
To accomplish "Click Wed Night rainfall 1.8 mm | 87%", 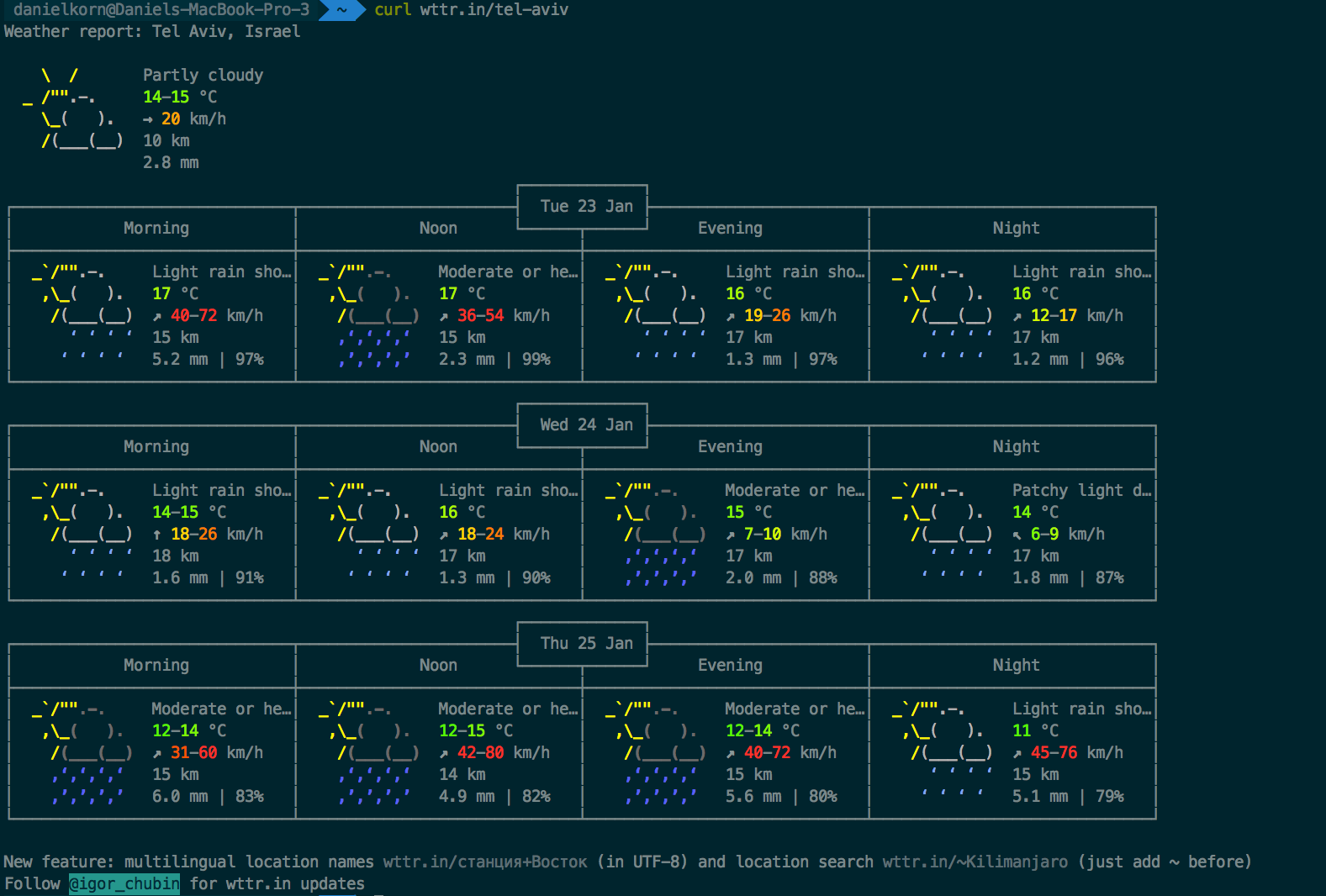I will tap(1068, 577).
